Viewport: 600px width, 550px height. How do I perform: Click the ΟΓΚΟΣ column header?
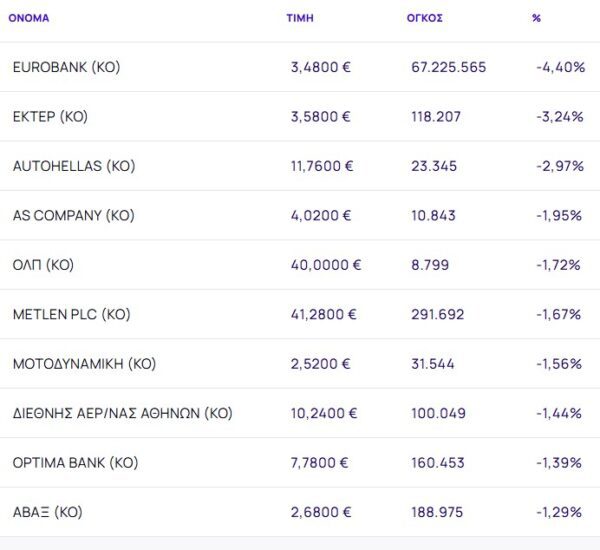[x=425, y=18]
